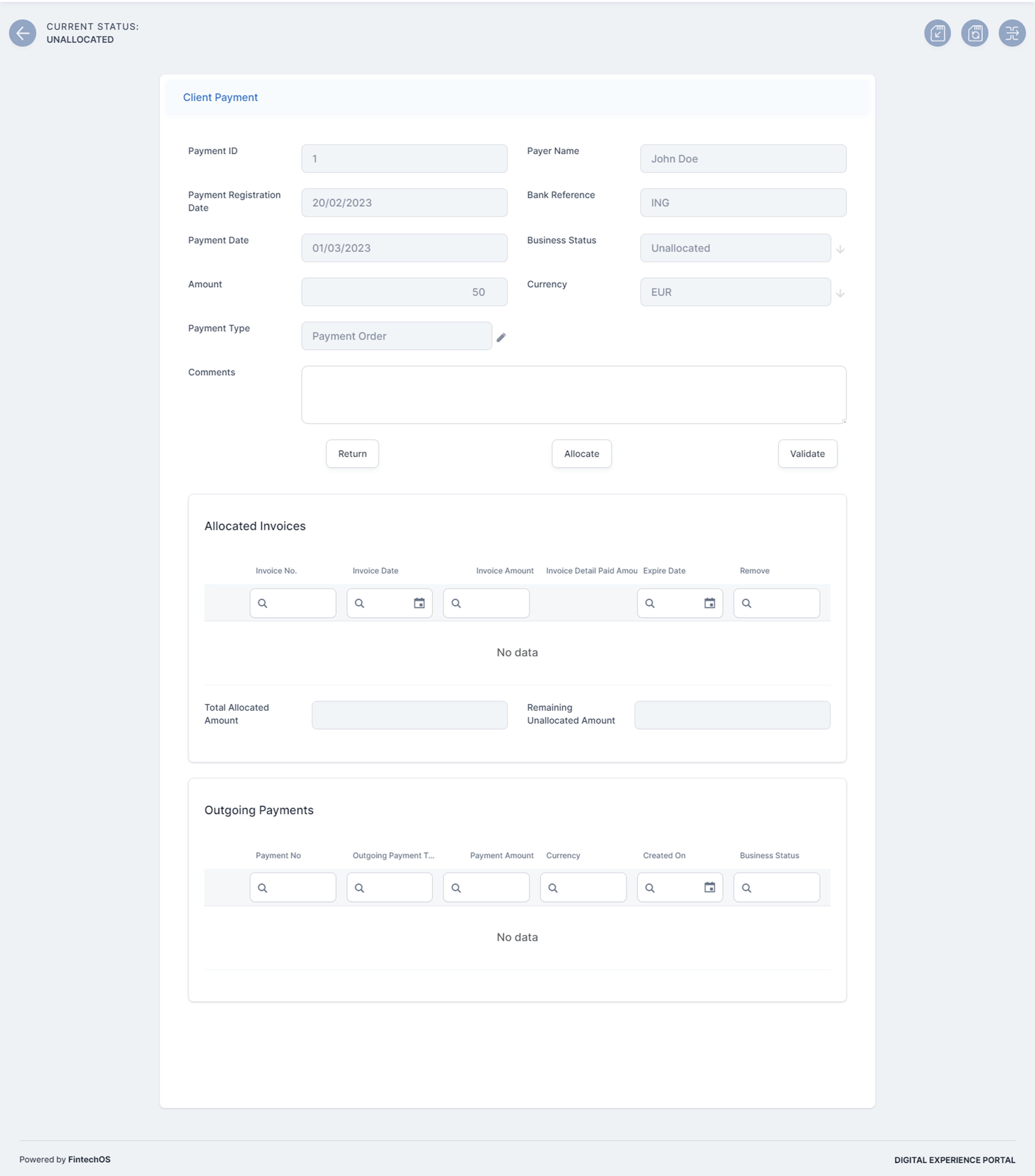Click the Payment Type edit pencil icon
The width and height of the screenshot is (1035, 1176).
[x=501, y=337]
